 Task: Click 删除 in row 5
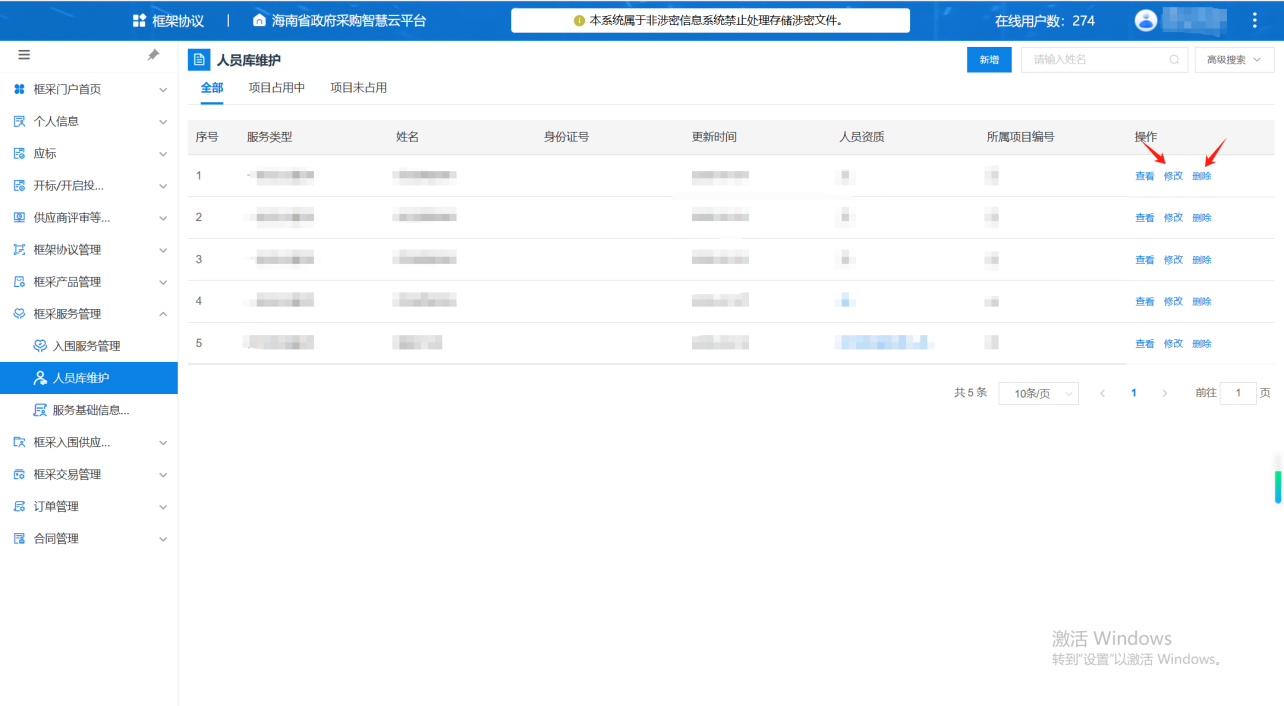(1202, 344)
